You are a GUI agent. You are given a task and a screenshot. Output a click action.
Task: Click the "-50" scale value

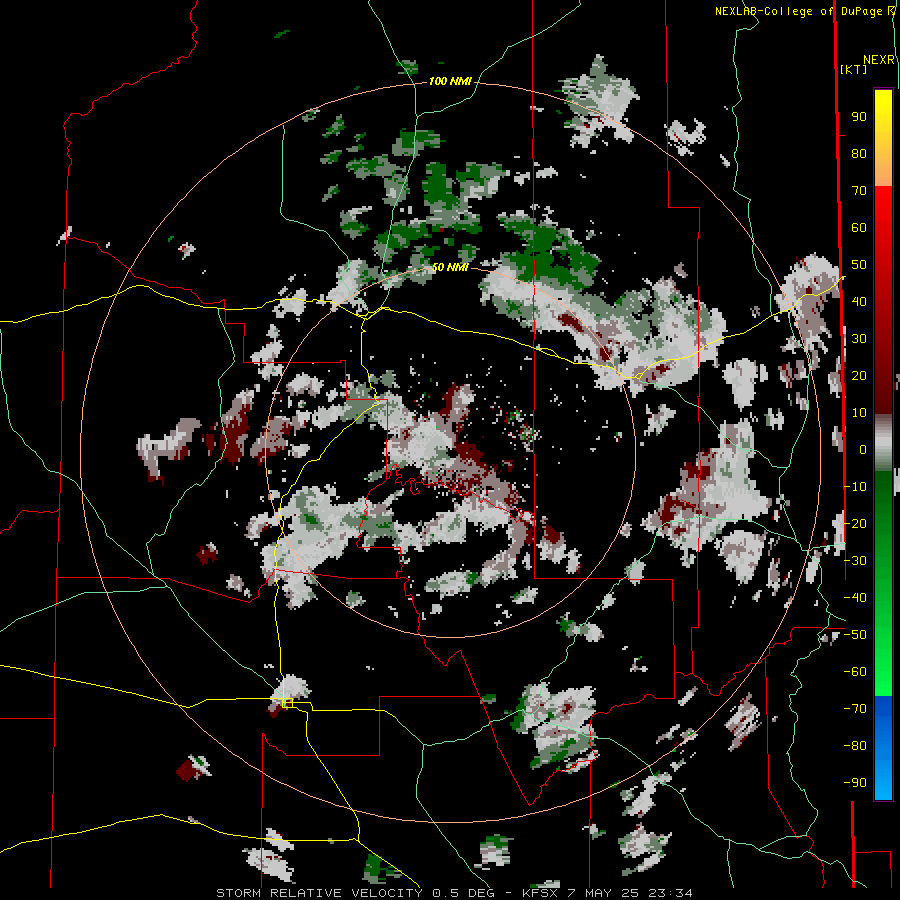855,635
